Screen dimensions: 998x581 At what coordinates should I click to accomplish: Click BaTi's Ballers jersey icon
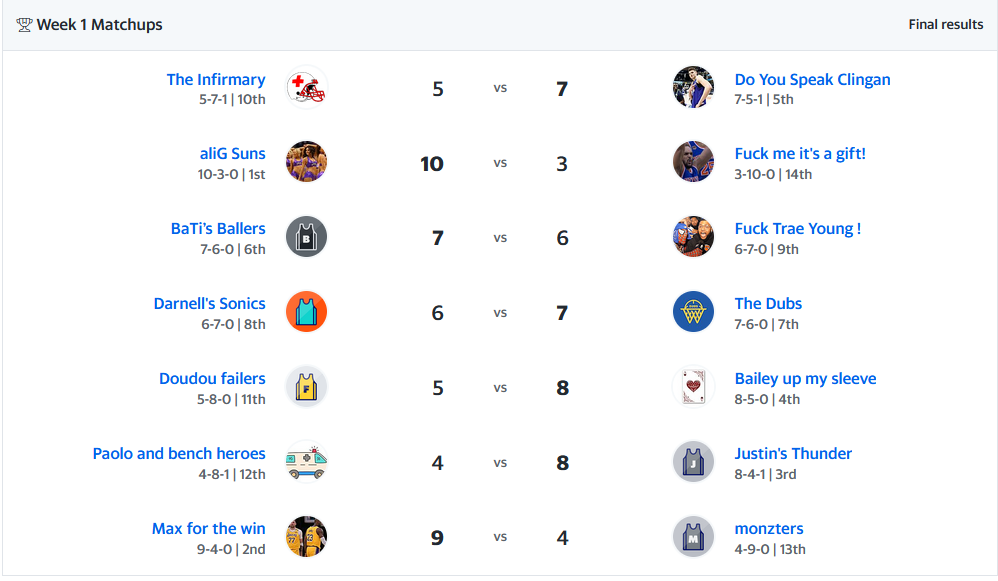(x=306, y=238)
